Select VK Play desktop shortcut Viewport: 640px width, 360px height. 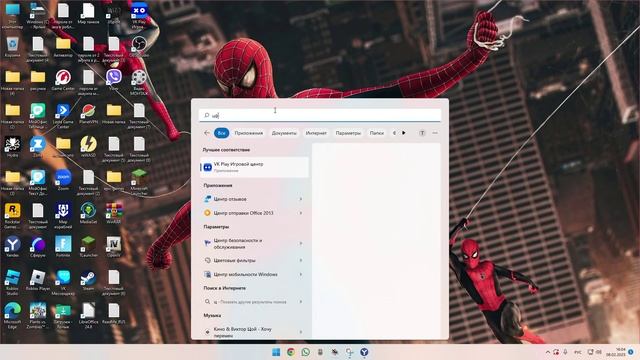(x=139, y=16)
